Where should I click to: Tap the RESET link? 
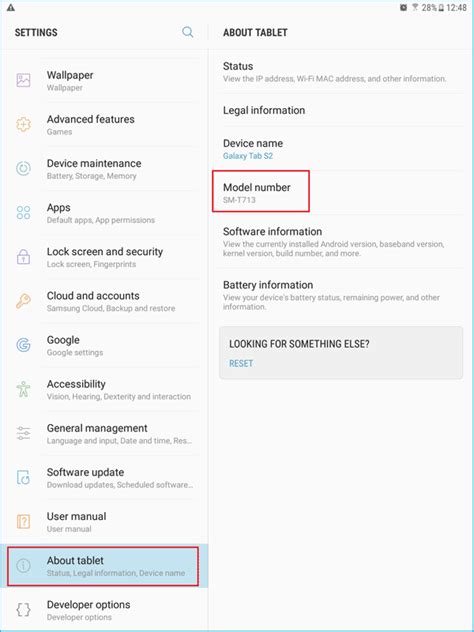(241, 364)
